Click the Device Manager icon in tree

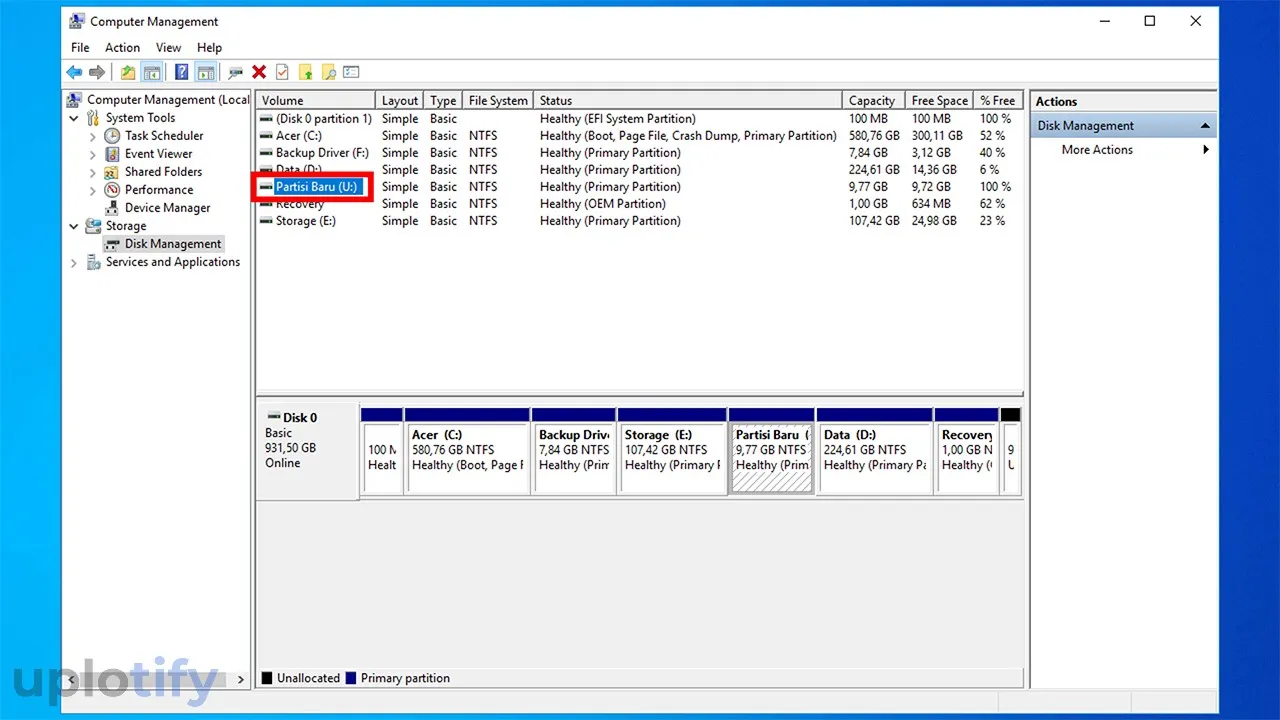(112, 208)
